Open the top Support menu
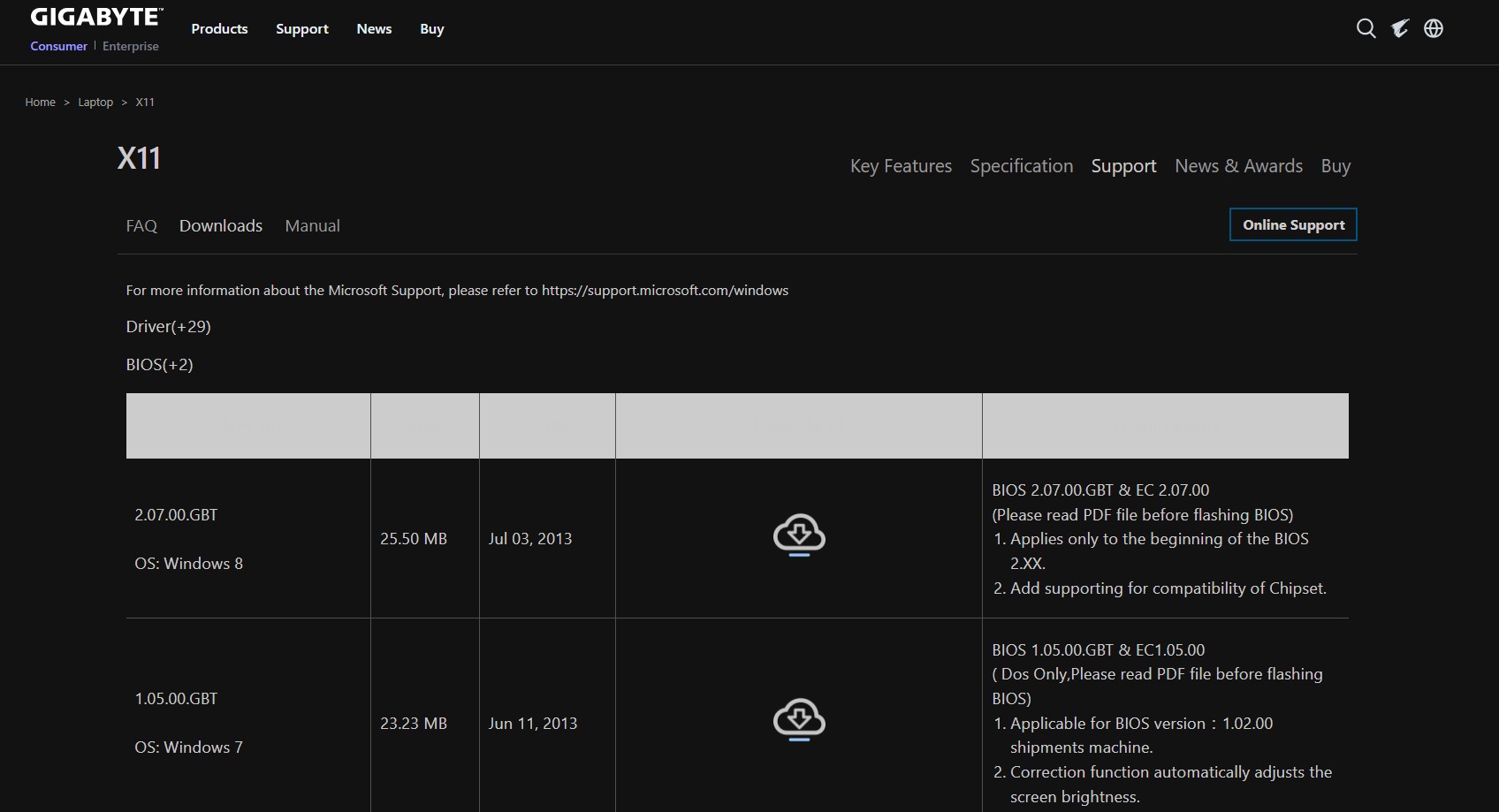Viewport: 1499px width, 812px height. [302, 29]
